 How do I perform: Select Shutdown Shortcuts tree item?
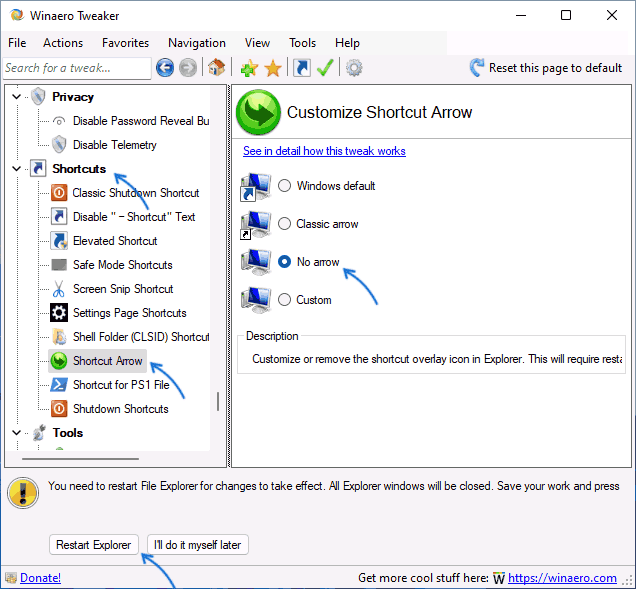click(120, 408)
